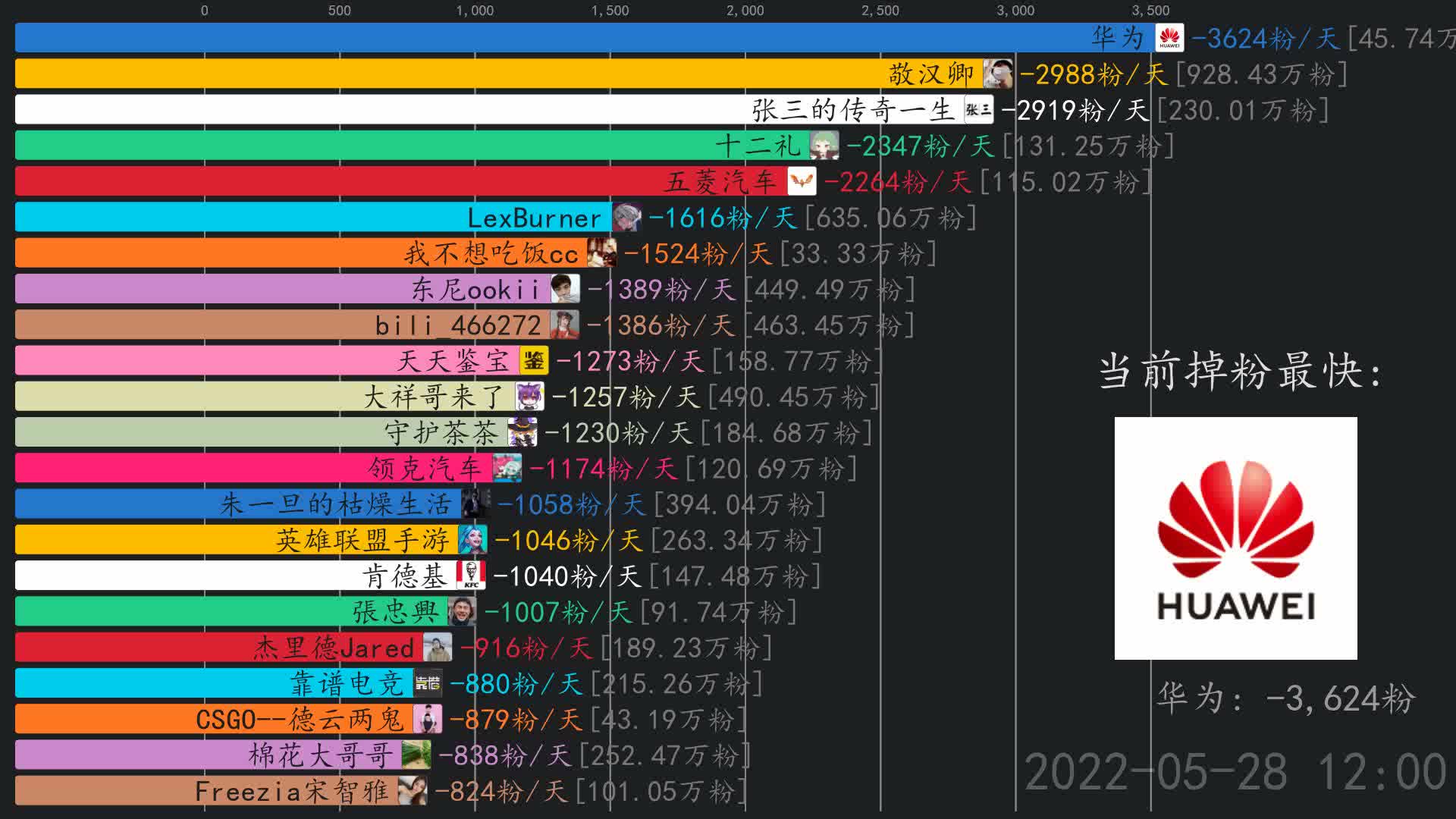Click the -879粉/天 value text
The height and width of the screenshot is (819, 1456).
point(516,720)
